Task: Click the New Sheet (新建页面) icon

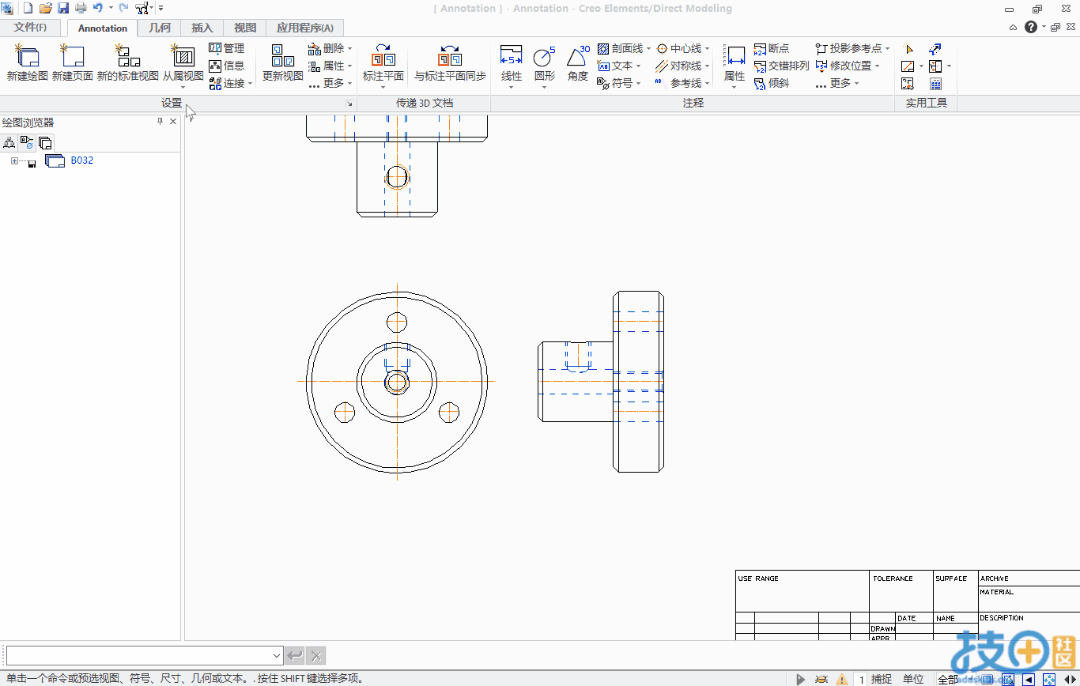Action: click(x=72, y=56)
